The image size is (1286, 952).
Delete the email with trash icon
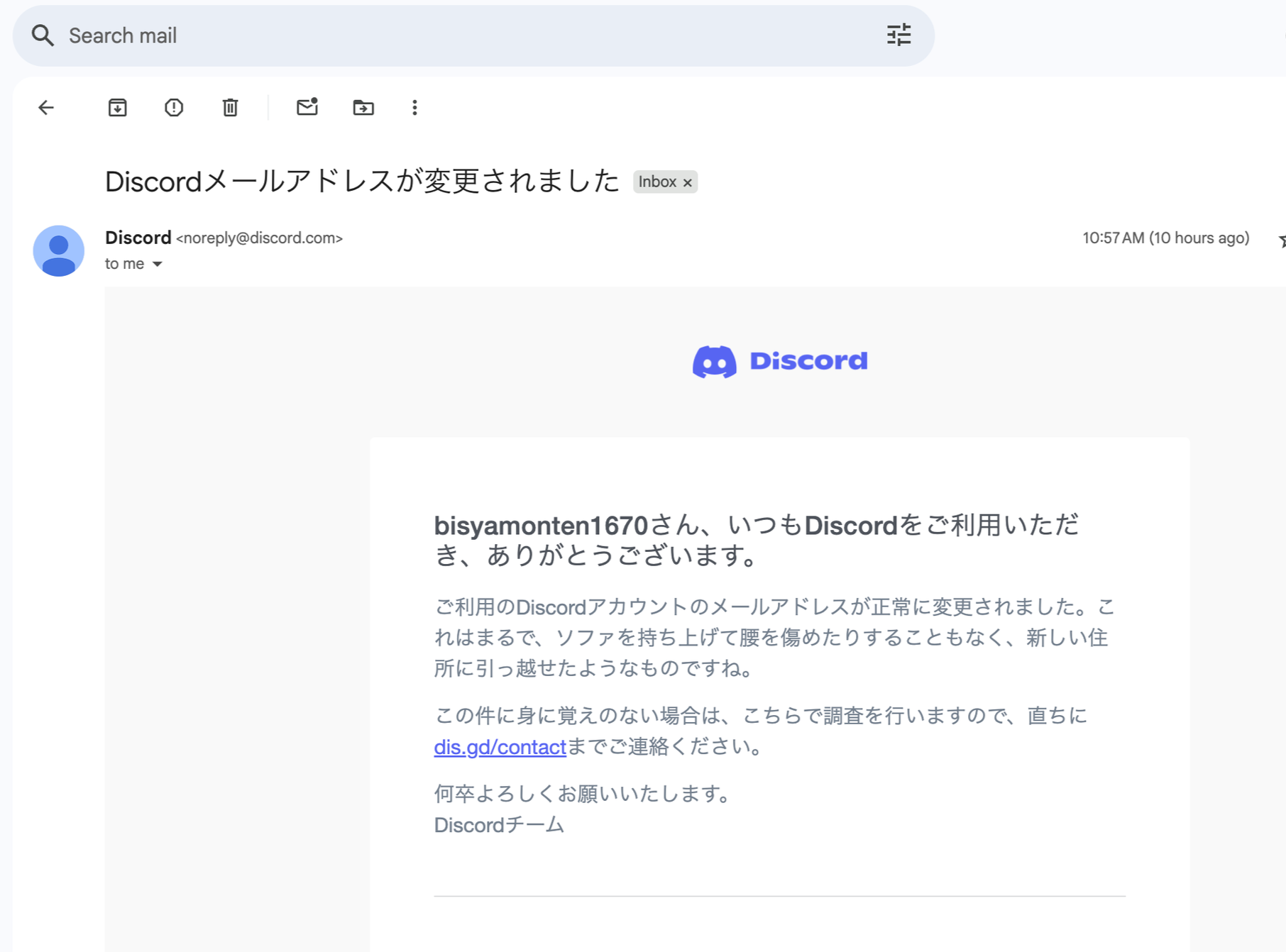point(230,107)
